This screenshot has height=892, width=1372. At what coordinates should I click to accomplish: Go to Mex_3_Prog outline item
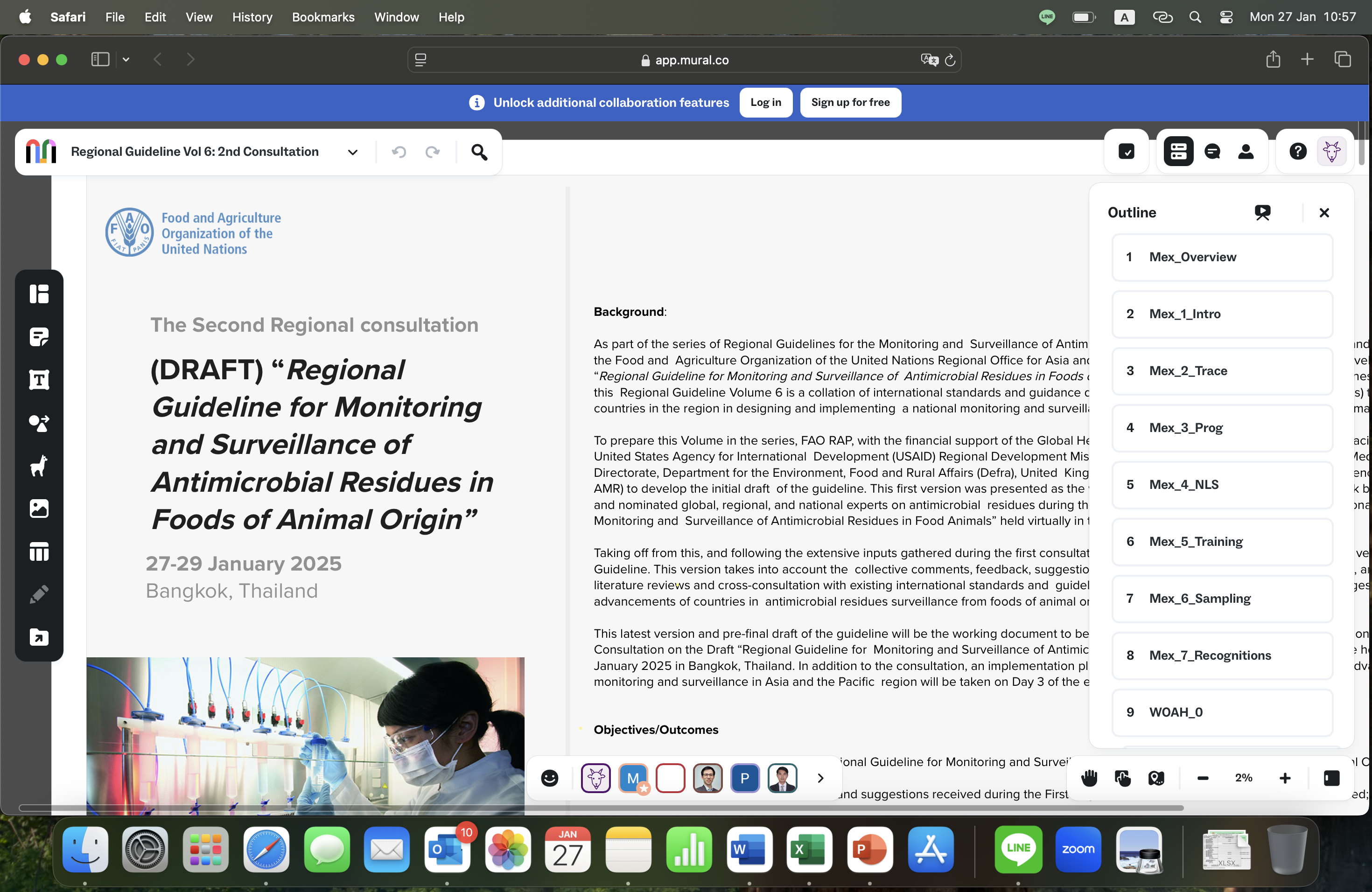point(1222,427)
